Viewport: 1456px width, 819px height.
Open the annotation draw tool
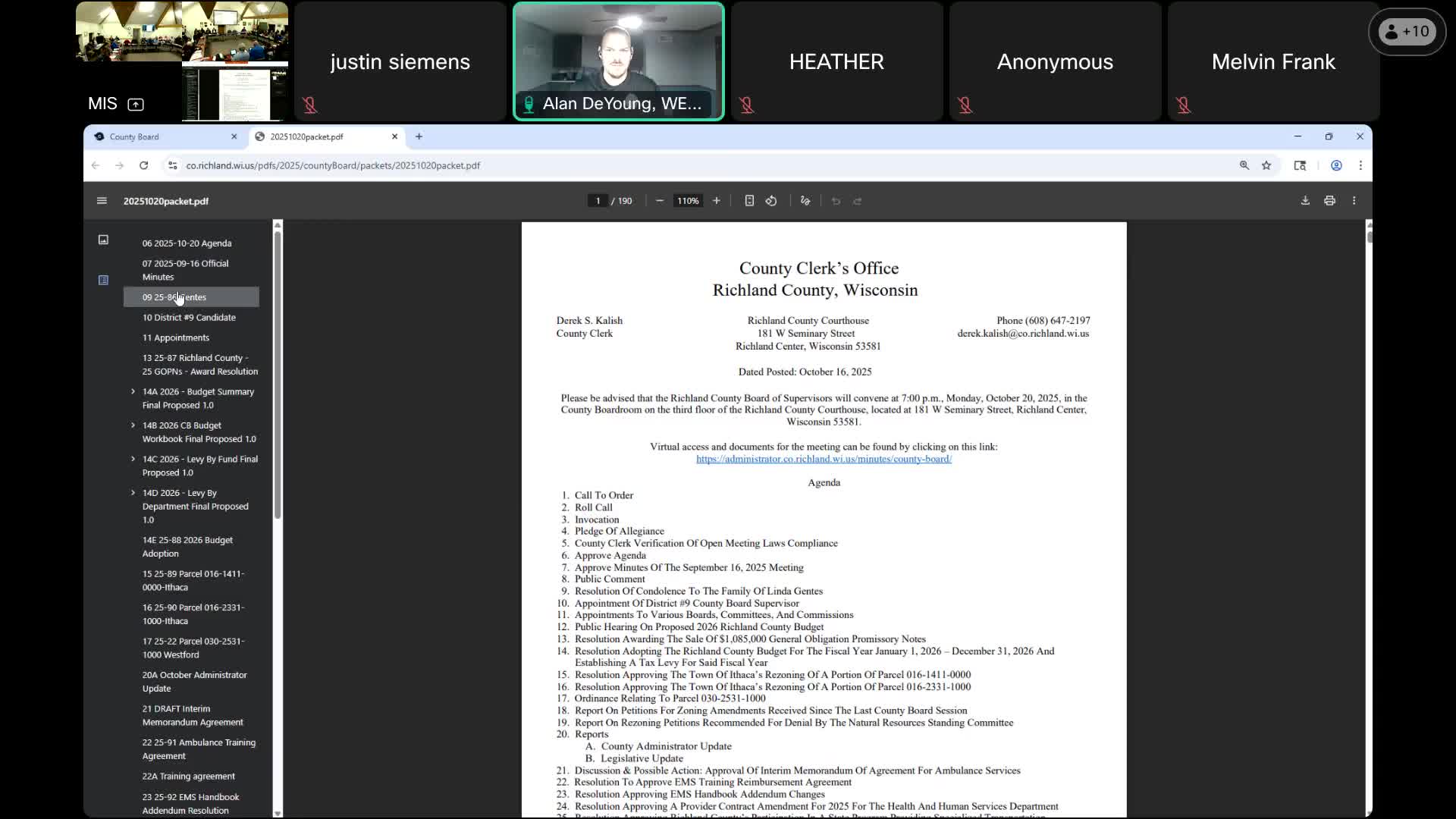[x=805, y=201]
